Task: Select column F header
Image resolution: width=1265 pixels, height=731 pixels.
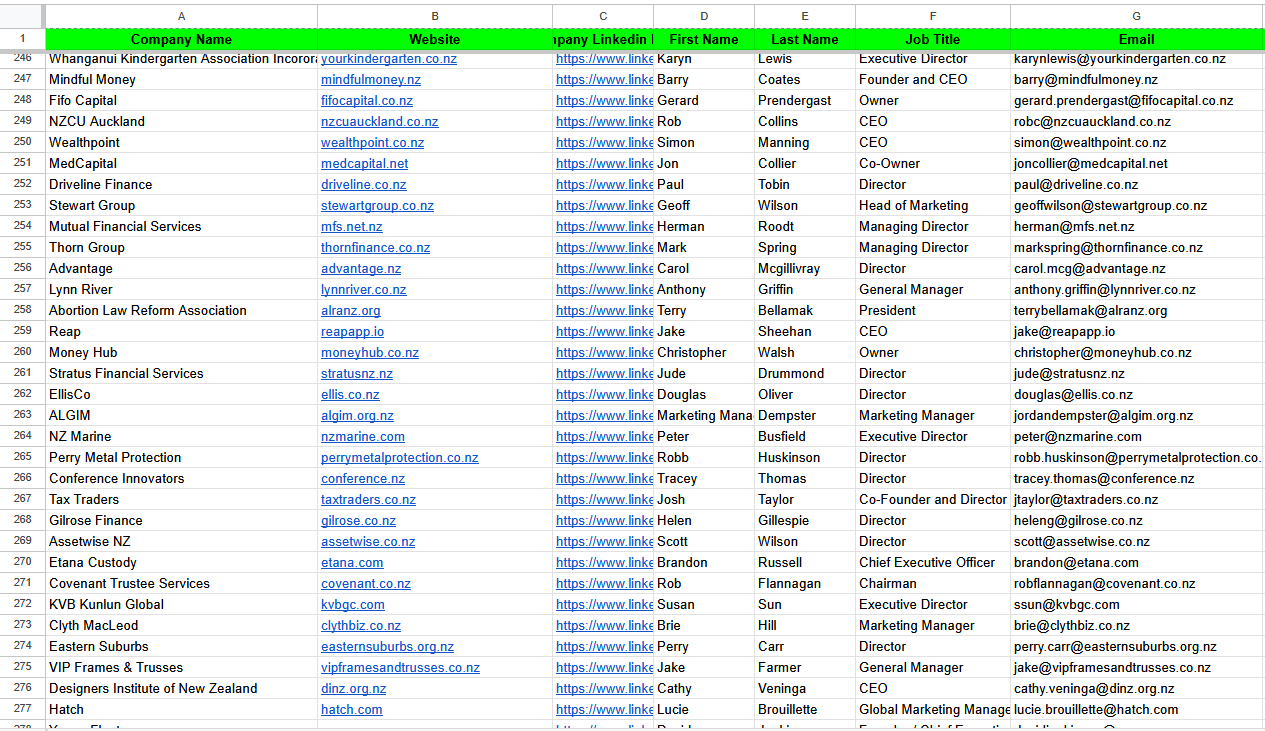Action: [x=933, y=16]
